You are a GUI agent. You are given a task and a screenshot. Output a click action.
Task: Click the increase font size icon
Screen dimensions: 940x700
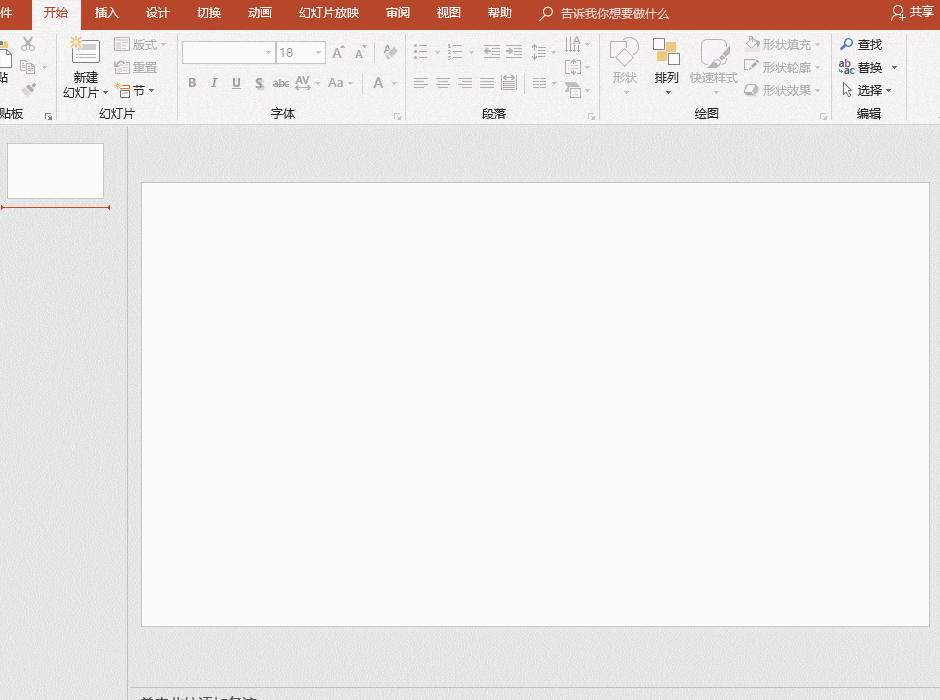339,52
